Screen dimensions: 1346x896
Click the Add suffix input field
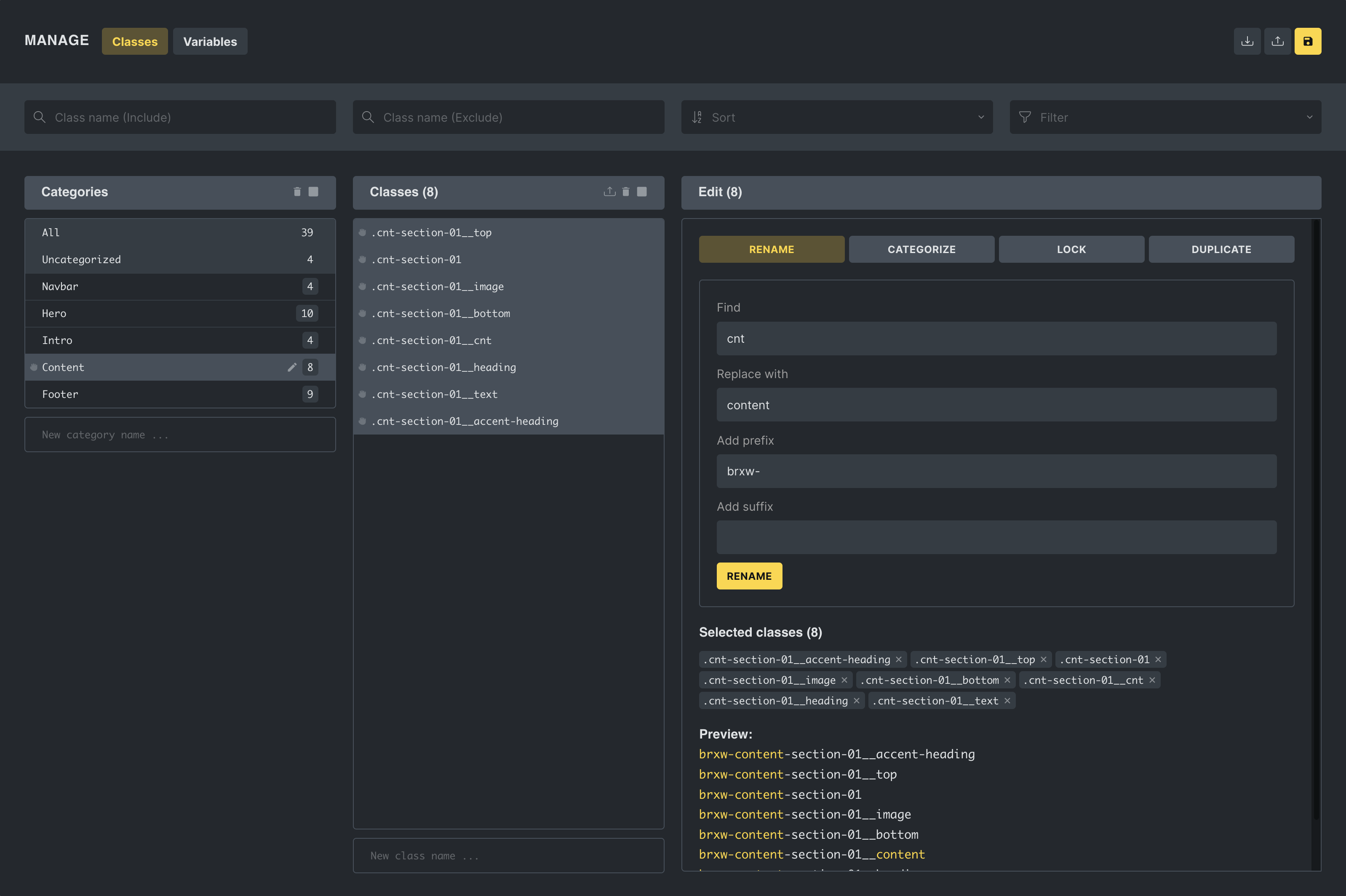click(x=996, y=537)
